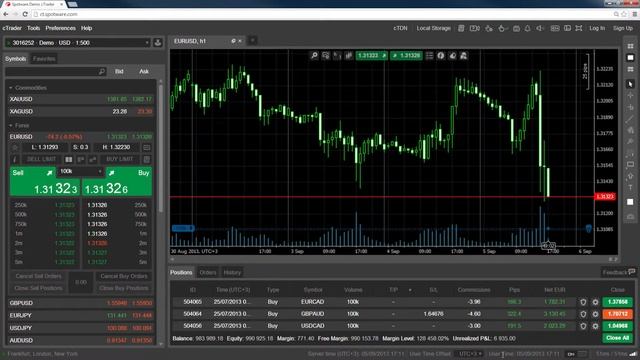The image size is (640, 360).
Task: Click EURUSD info icon beside Sell Limit
Action: point(15,160)
